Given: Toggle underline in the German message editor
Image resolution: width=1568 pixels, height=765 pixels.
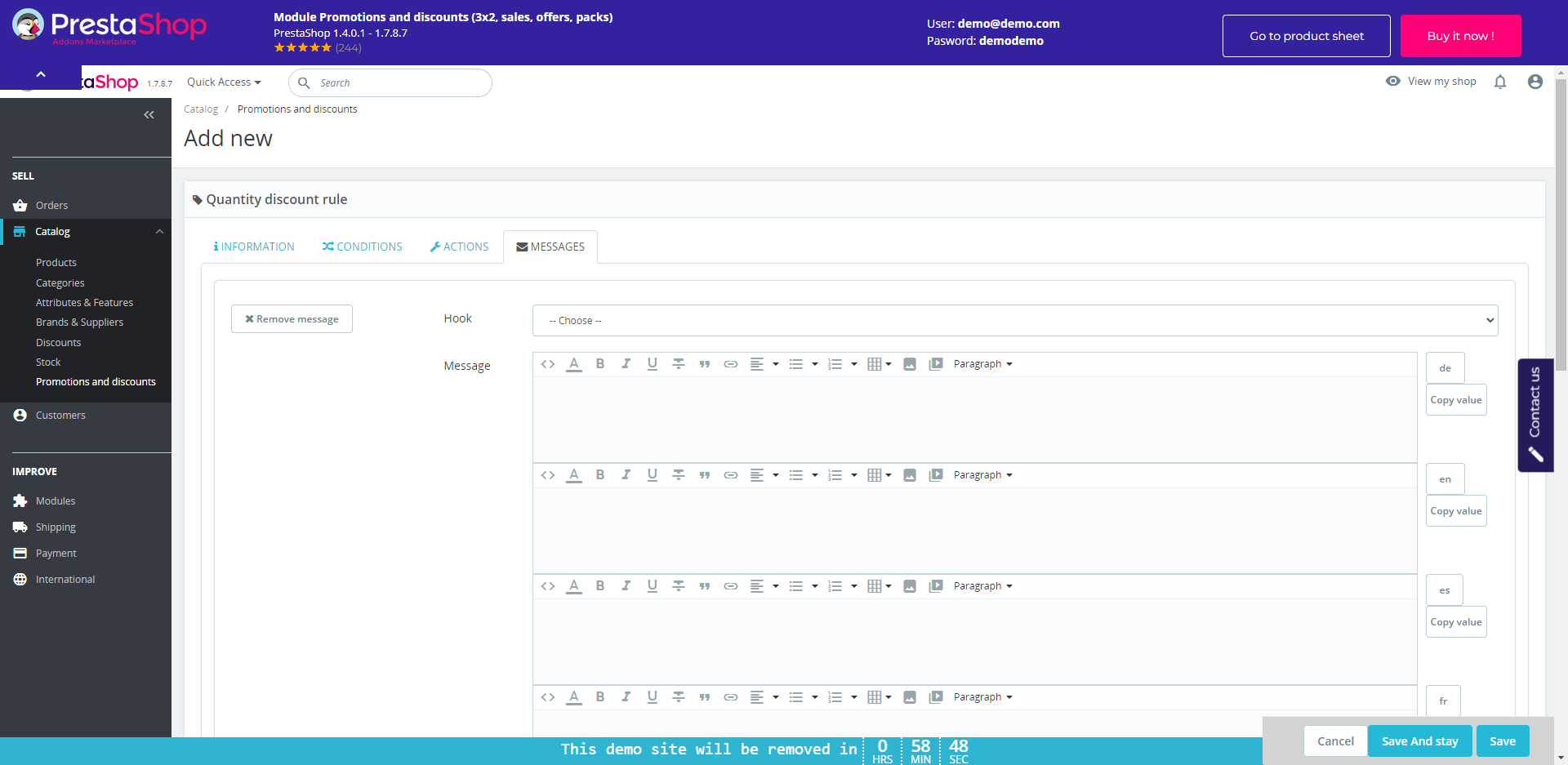Looking at the screenshot, I should tap(653, 364).
